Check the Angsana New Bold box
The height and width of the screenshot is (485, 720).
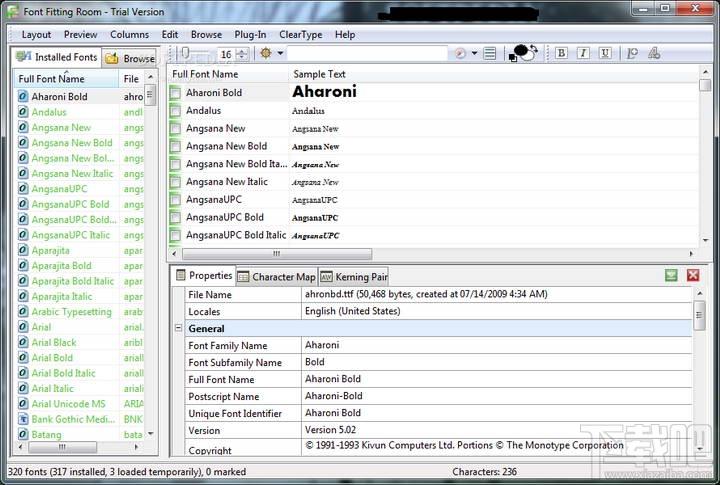point(175,147)
